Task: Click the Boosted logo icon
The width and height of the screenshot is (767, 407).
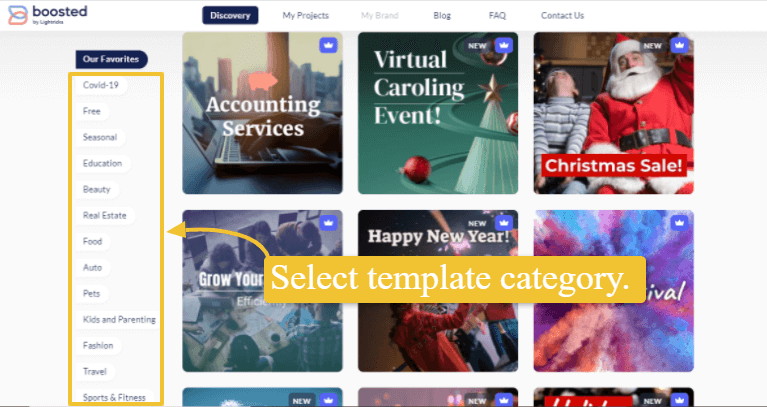Action: click(x=18, y=15)
